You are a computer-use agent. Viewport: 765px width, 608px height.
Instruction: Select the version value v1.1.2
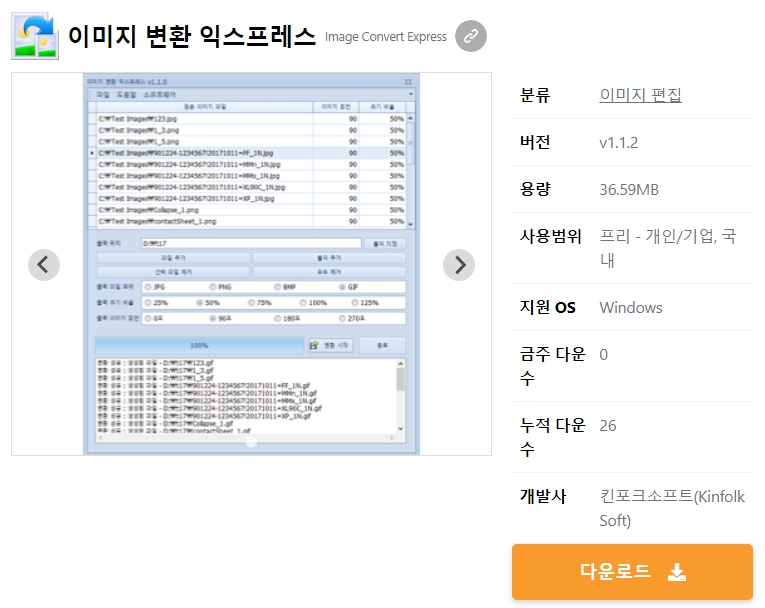point(618,142)
